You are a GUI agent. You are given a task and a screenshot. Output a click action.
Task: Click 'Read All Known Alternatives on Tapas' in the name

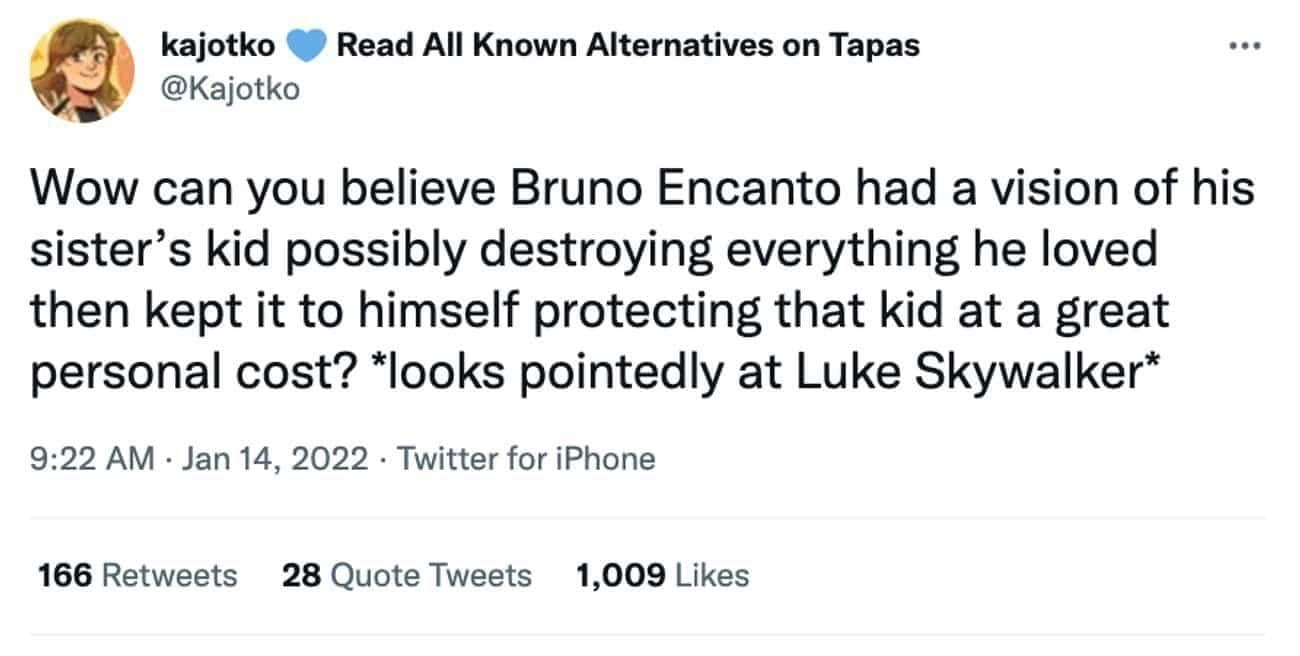629,44
